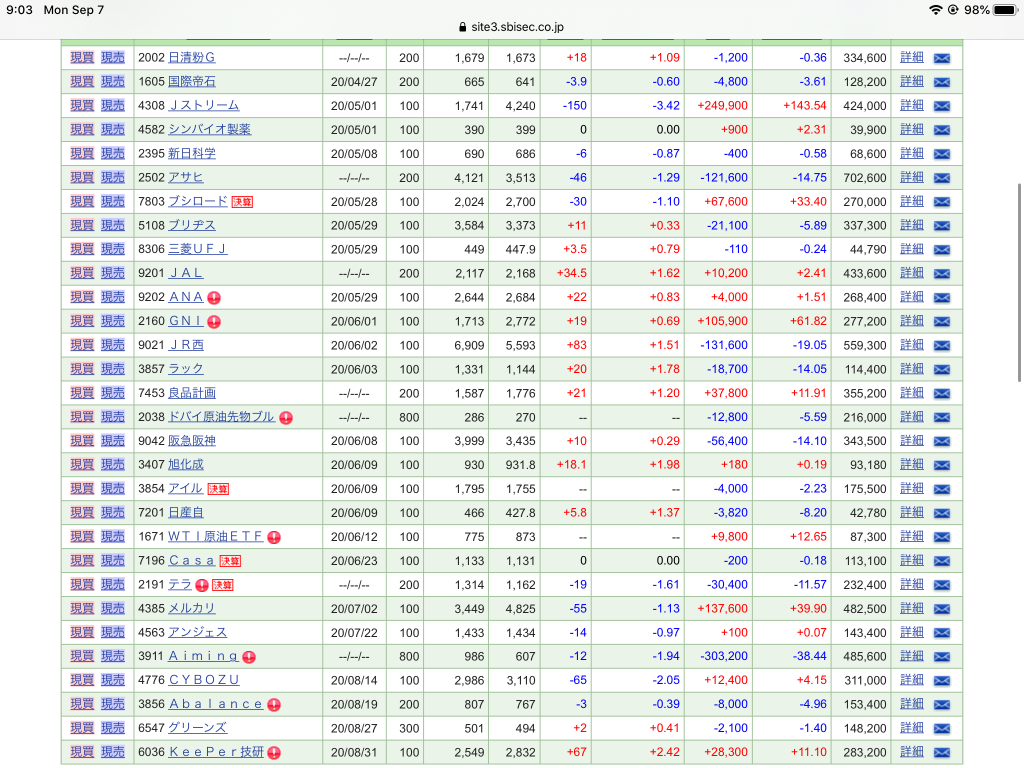The image size is (1024, 768).
Task: Open the ブリヂス stock link
Action: click(x=192, y=225)
